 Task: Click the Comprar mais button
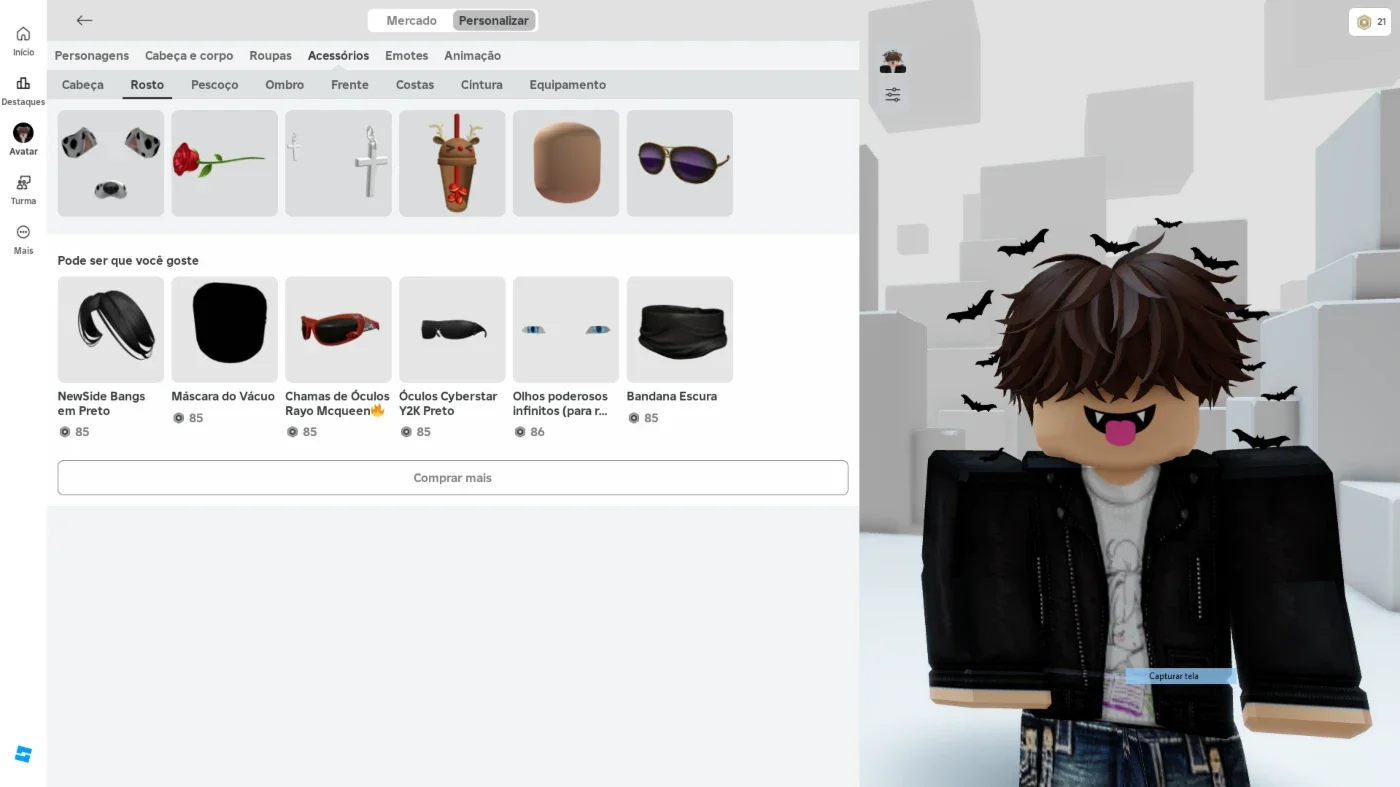453,478
